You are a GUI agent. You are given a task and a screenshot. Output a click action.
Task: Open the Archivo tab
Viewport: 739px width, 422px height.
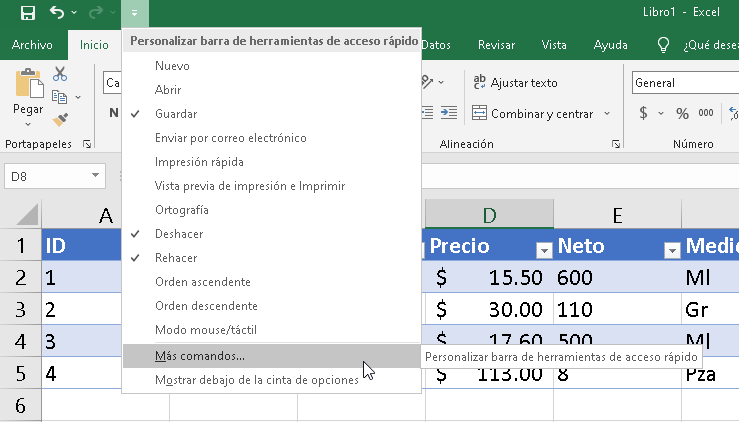[32, 45]
